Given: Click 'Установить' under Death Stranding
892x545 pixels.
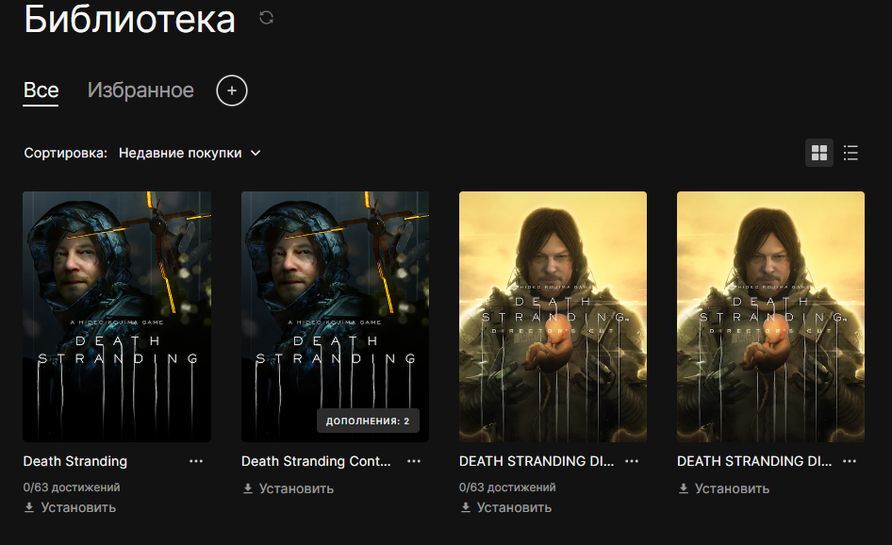Looking at the screenshot, I should pos(78,507).
